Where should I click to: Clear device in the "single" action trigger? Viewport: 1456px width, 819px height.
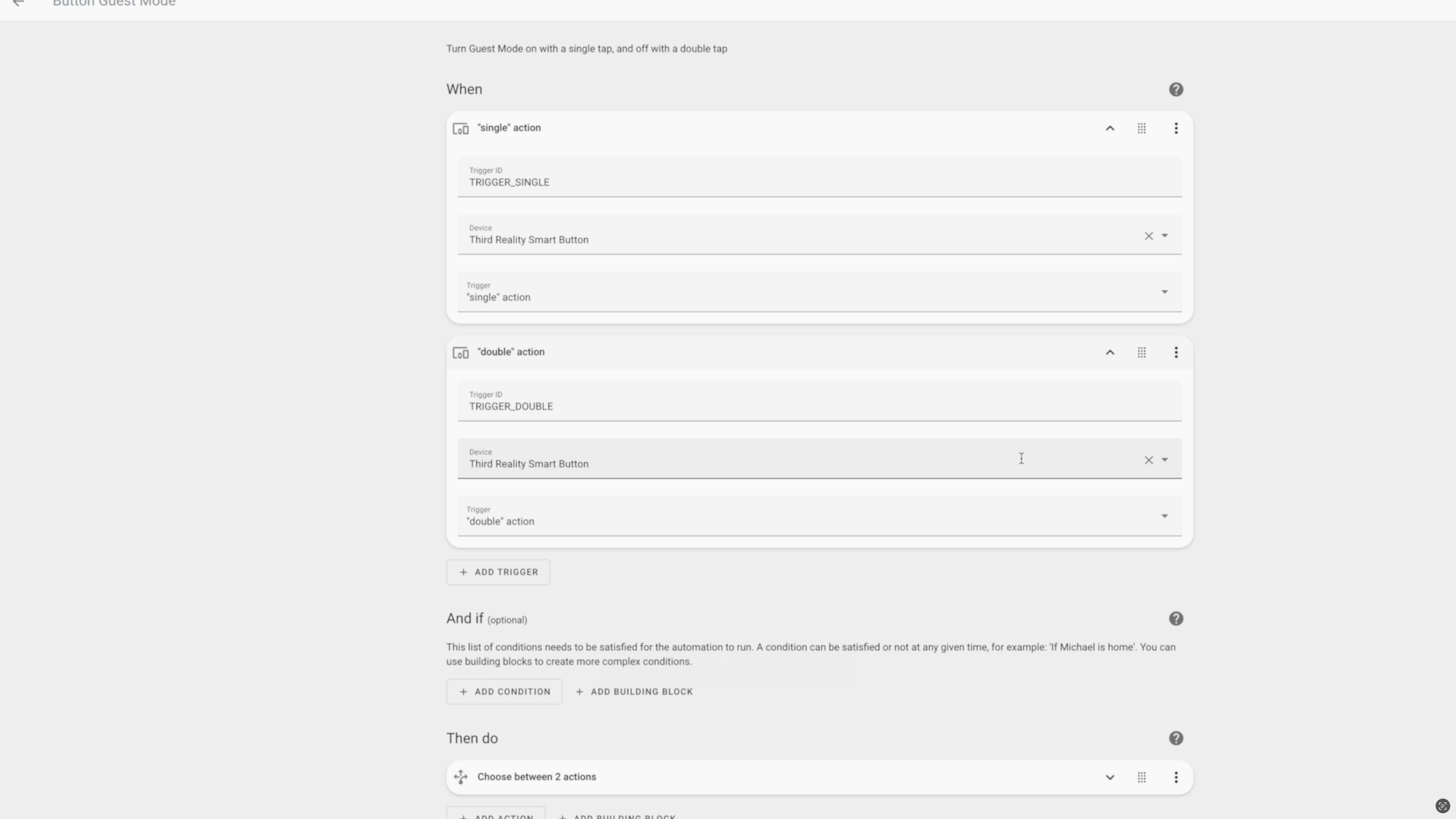(x=1149, y=236)
